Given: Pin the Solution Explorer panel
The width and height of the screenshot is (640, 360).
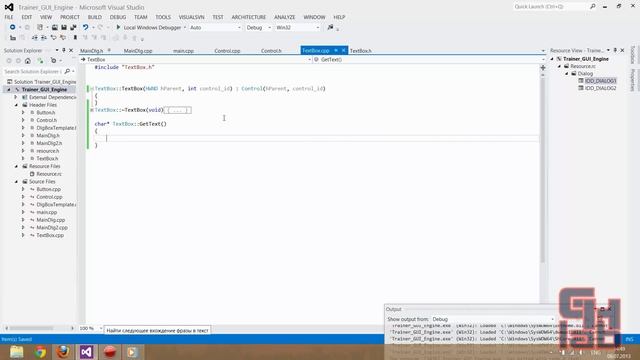Looking at the screenshot, I should 64,50.
